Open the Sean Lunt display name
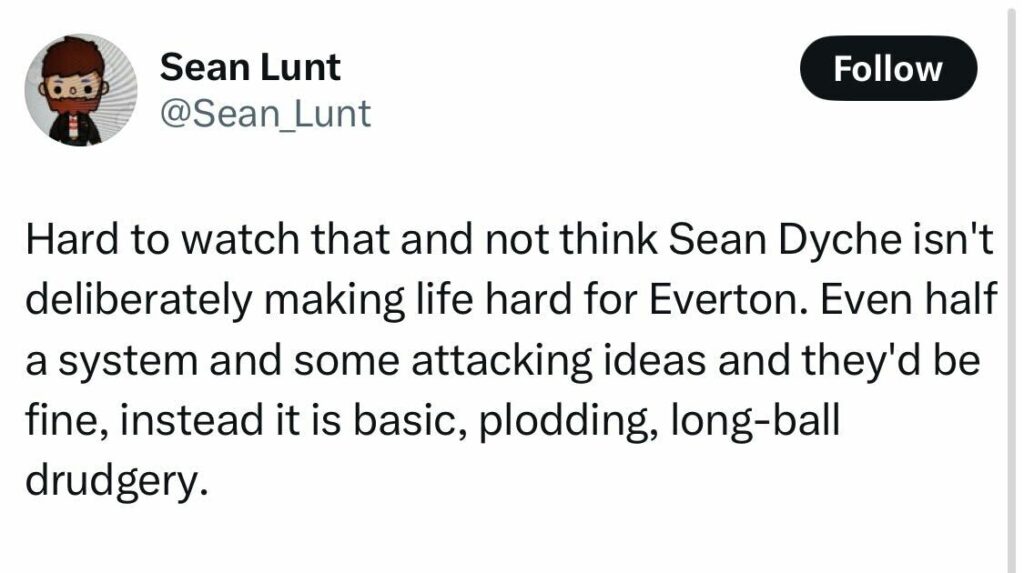The width and height of the screenshot is (1024, 573). (x=249, y=67)
